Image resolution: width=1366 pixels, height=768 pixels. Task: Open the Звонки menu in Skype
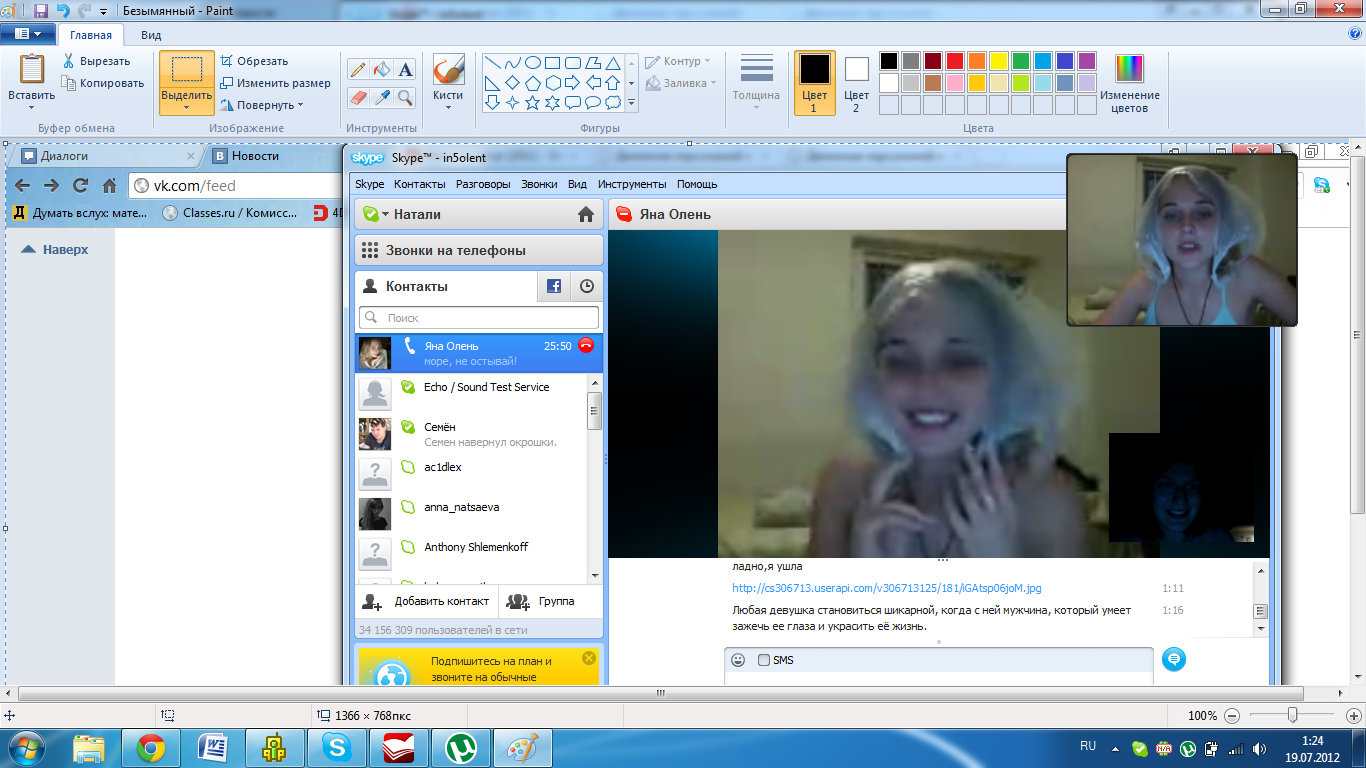539,184
